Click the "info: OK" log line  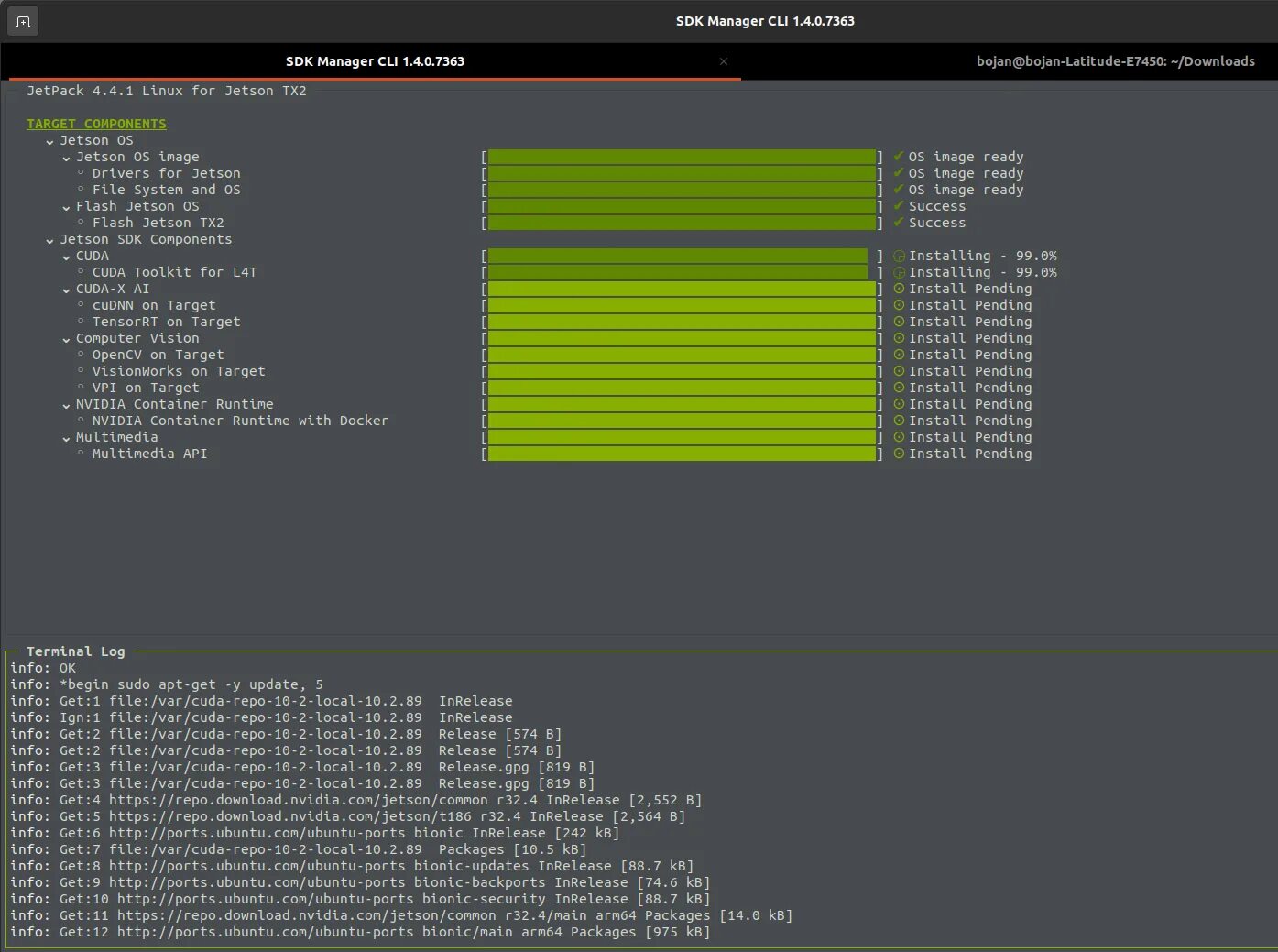click(43, 668)
